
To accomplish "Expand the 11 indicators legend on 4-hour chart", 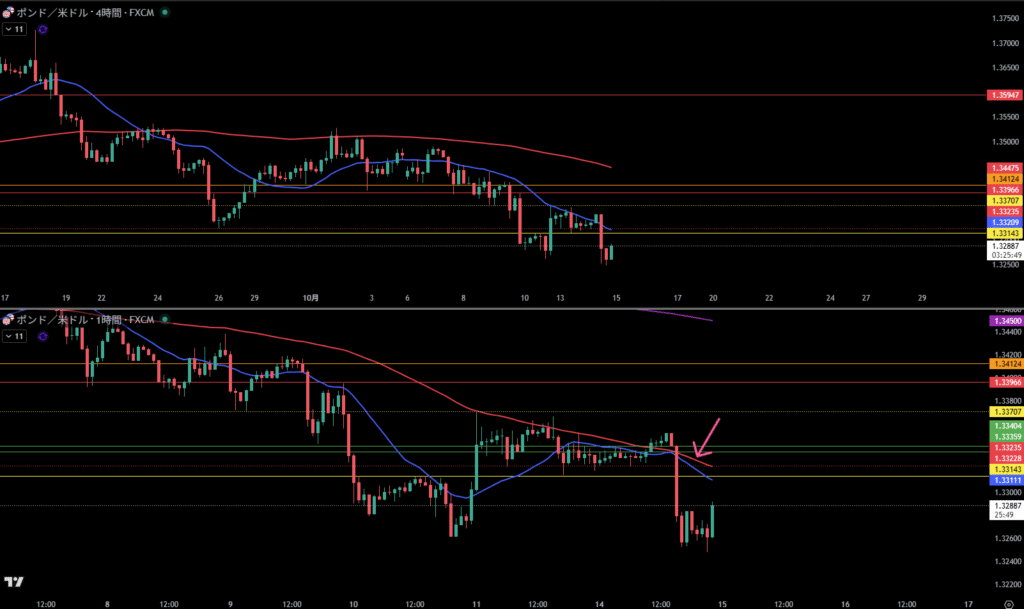I will coord(14,30).
